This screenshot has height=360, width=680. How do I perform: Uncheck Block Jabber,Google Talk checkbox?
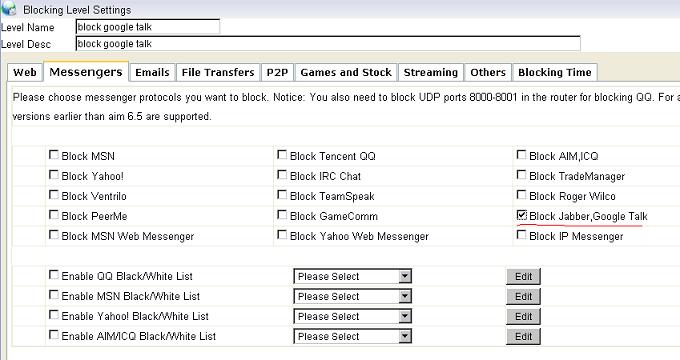[x=522, y=215]
